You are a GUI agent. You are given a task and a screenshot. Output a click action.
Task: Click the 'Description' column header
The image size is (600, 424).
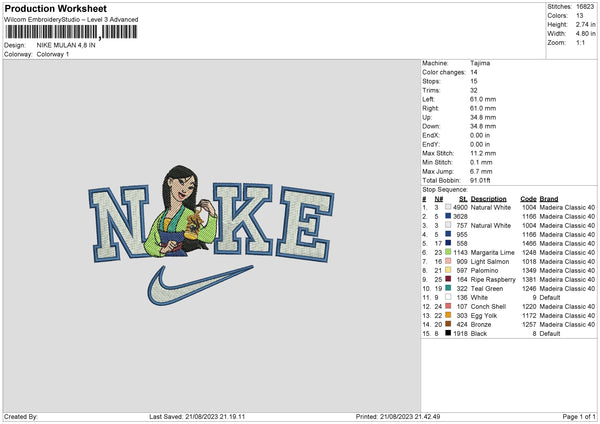(489, 199)
